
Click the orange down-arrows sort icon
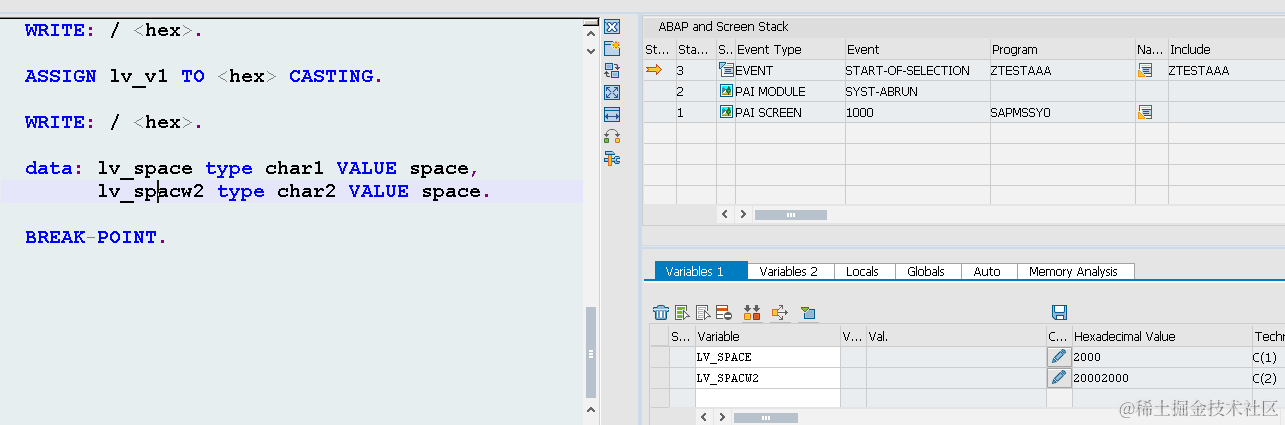[752, 312]
